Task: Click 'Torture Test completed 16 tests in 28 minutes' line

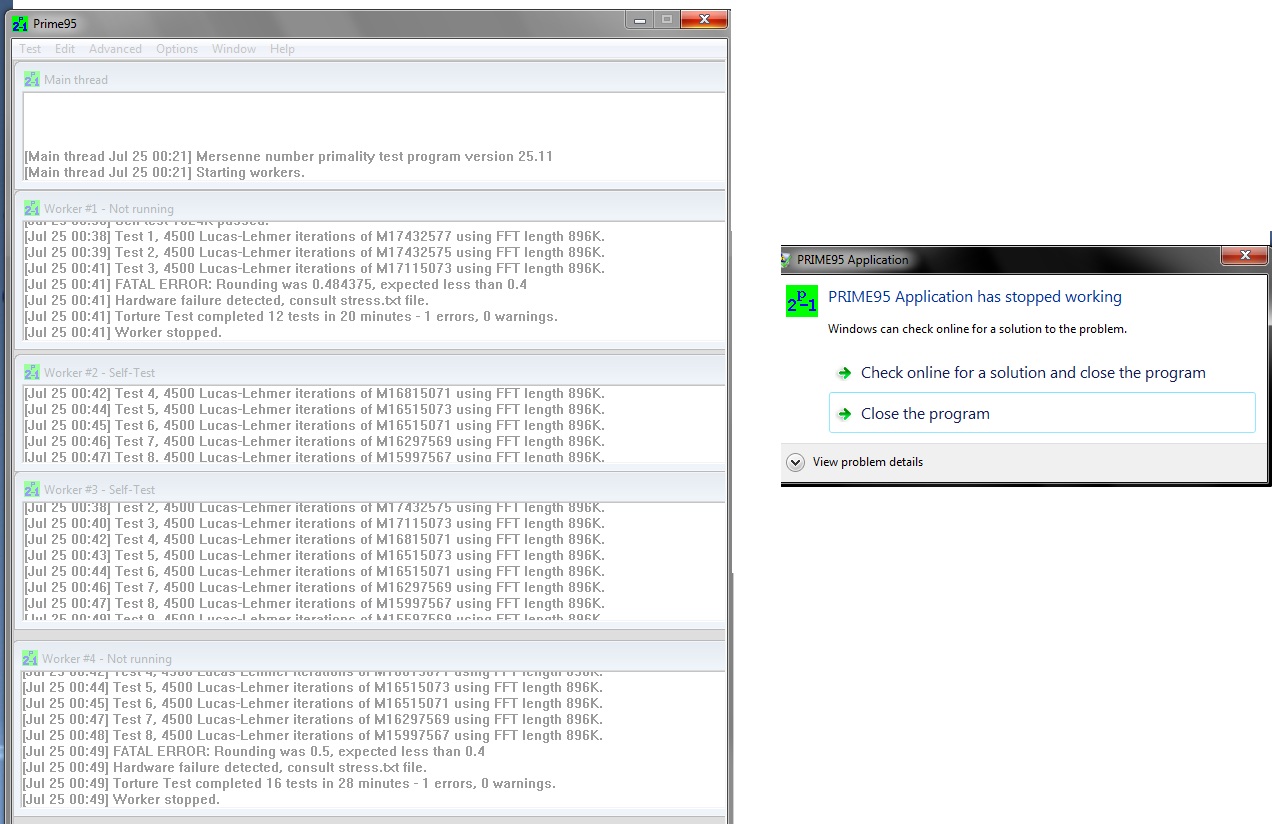Action: coord(289,783)
